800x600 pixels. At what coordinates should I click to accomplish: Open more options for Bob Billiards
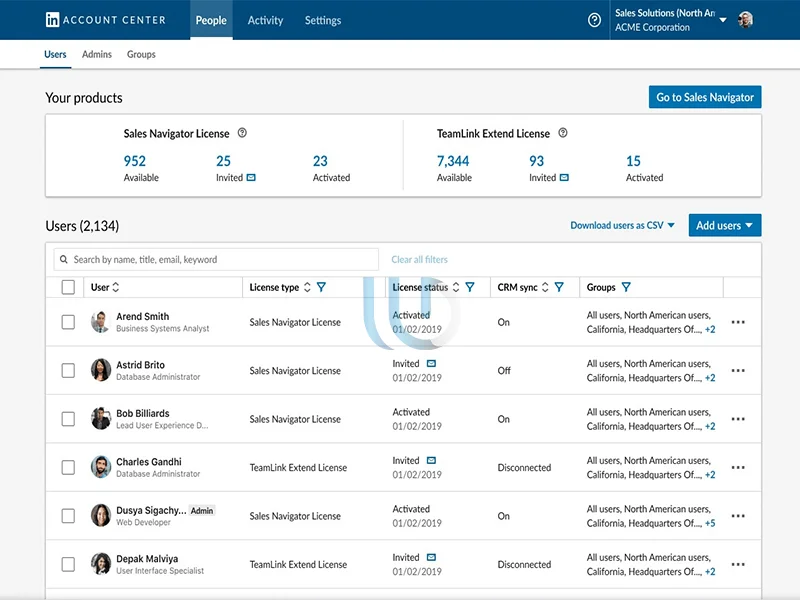tap(738, 419)
